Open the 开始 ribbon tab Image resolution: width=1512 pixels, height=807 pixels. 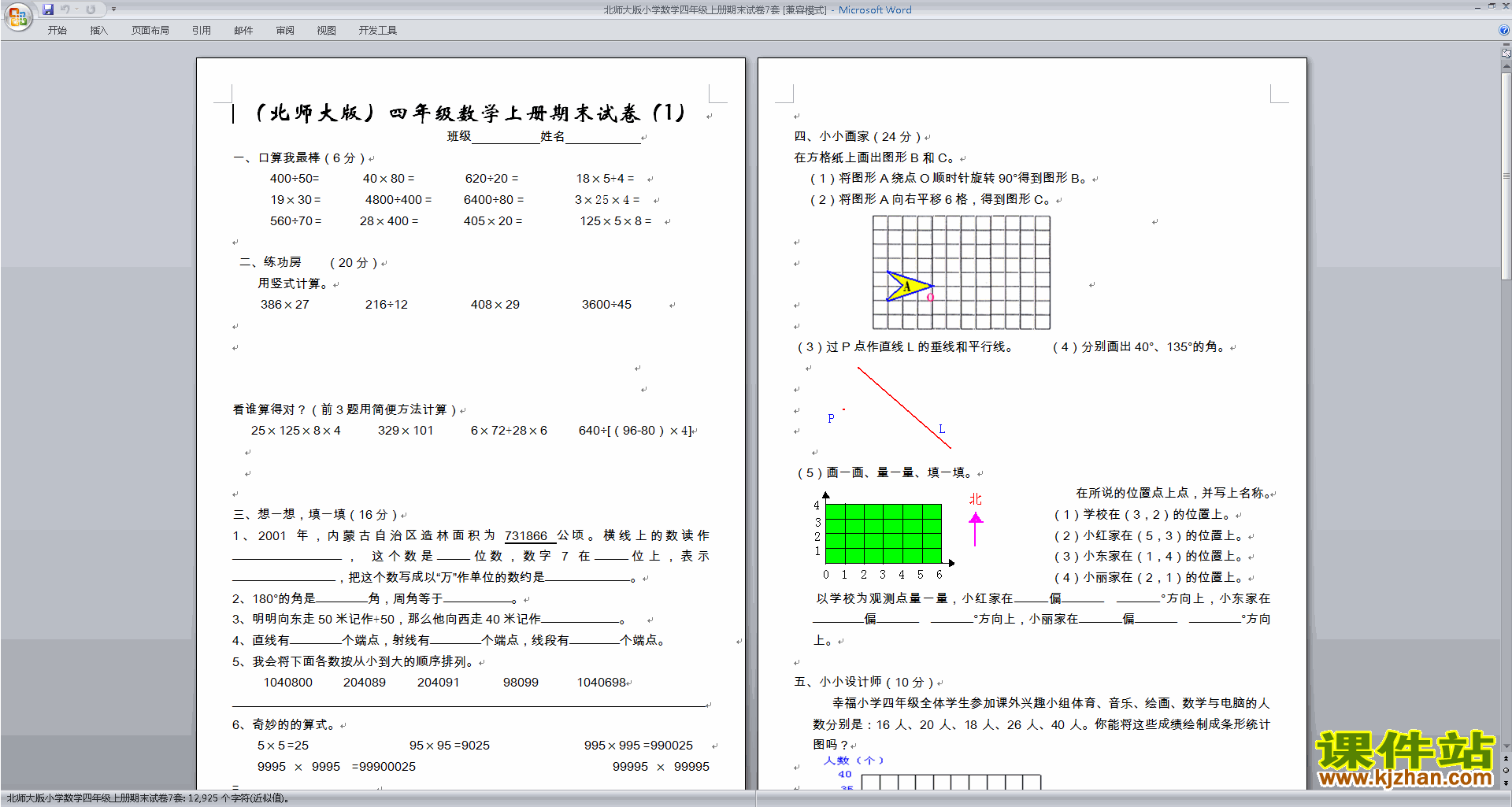57,31
